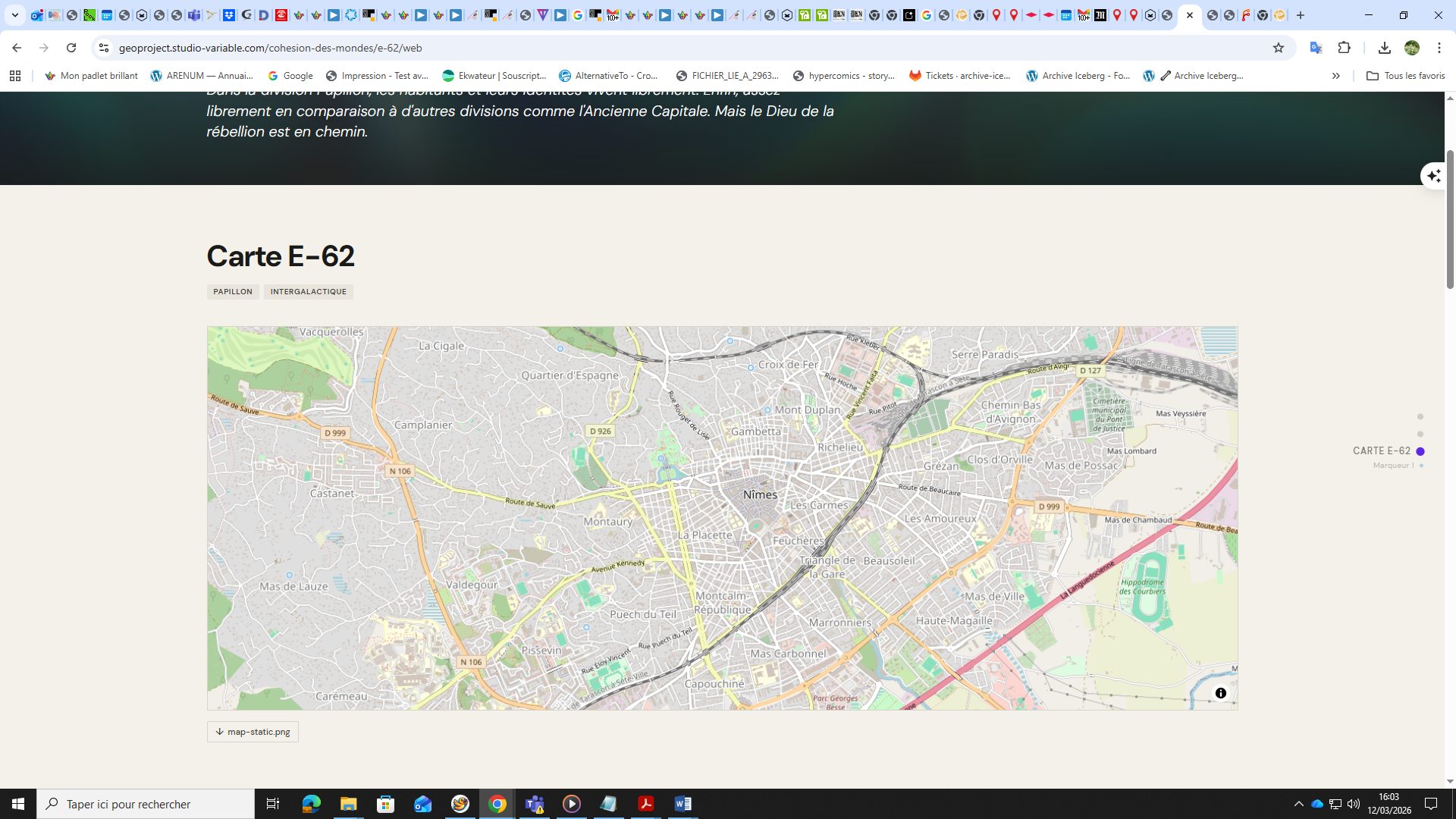This screenshot has height=819, width=1456.
Task: Jump to CARTE E-62 section marker
Action: coord(1420,451)
